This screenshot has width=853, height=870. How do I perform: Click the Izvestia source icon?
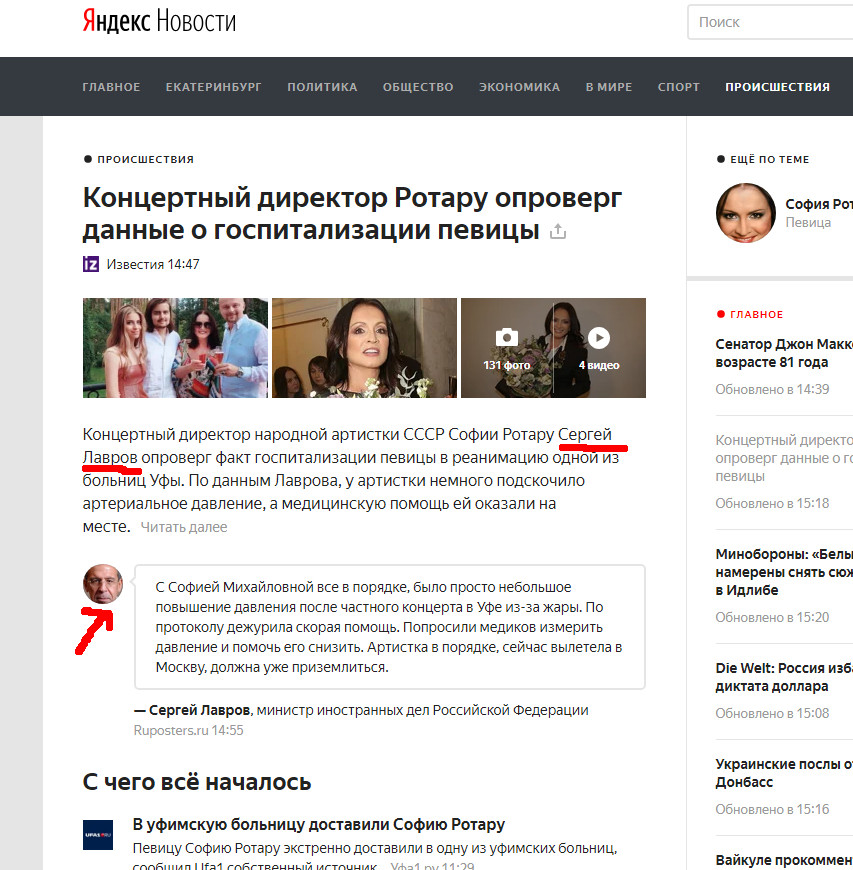[x=91, y=264]
